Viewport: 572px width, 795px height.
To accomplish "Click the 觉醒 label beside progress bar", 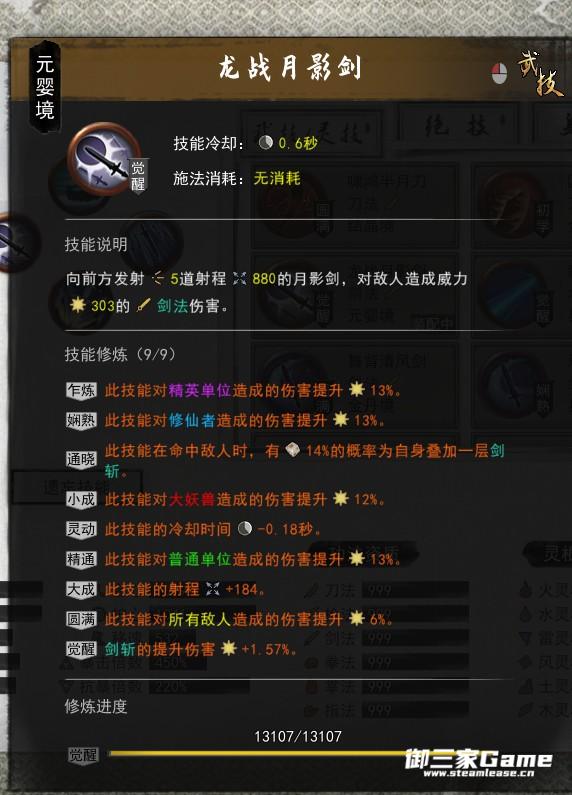I will coord(83,755).
